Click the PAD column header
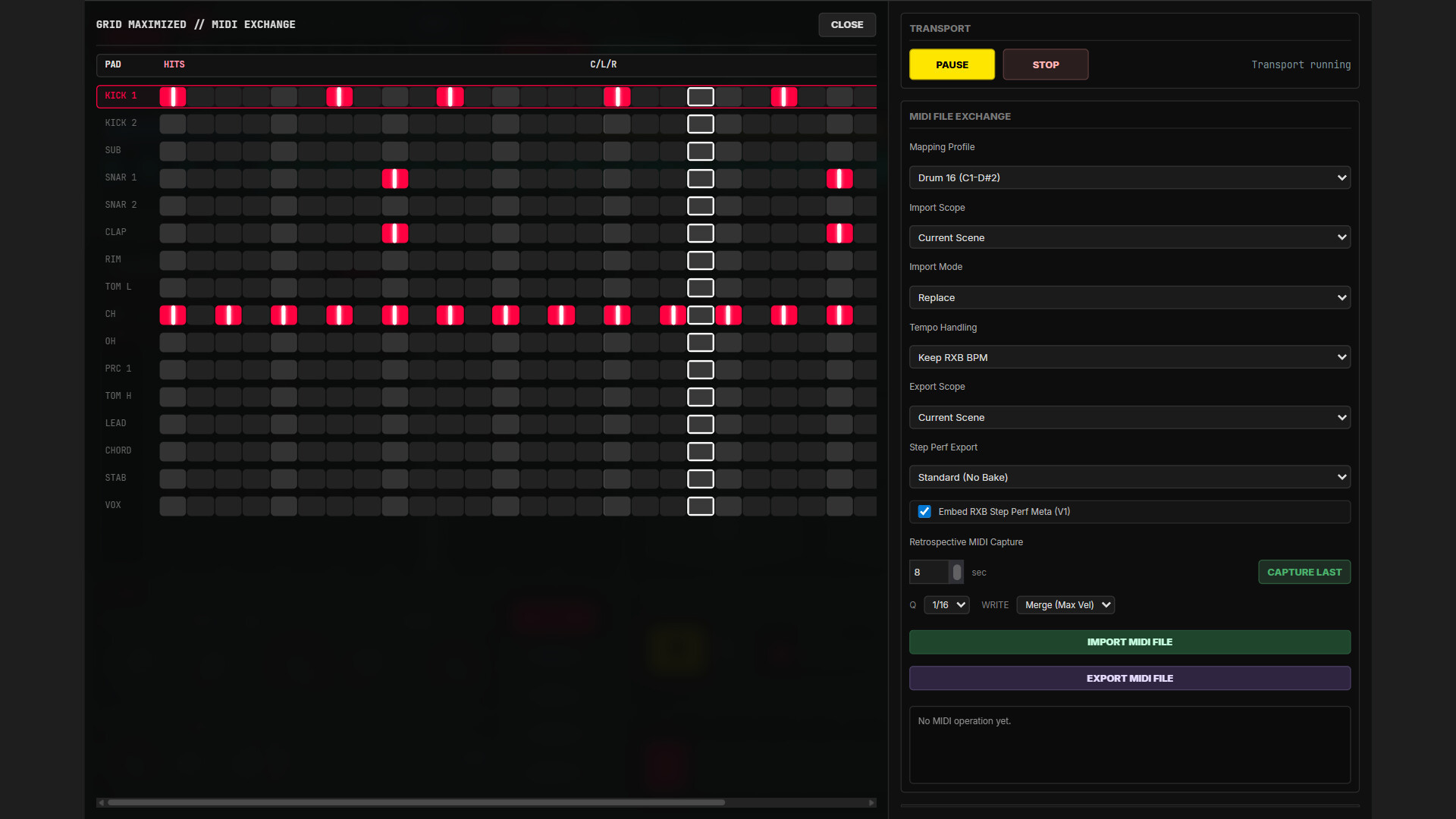Screen dimensions: 1456x819 (113, 64)
